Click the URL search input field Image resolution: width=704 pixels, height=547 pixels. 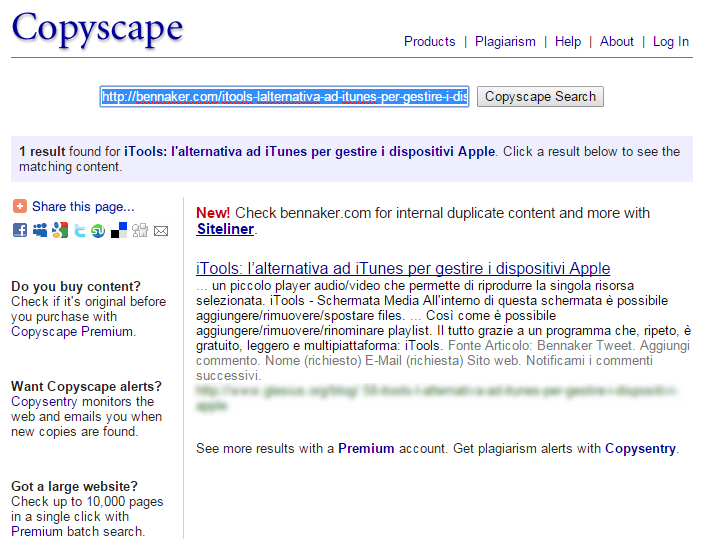pyautogui.click(x=285, y=97)
